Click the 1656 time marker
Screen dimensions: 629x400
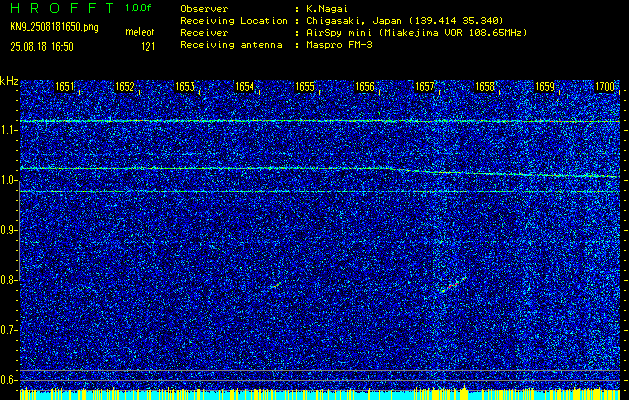pyautogui.click(x=365, y=87)
